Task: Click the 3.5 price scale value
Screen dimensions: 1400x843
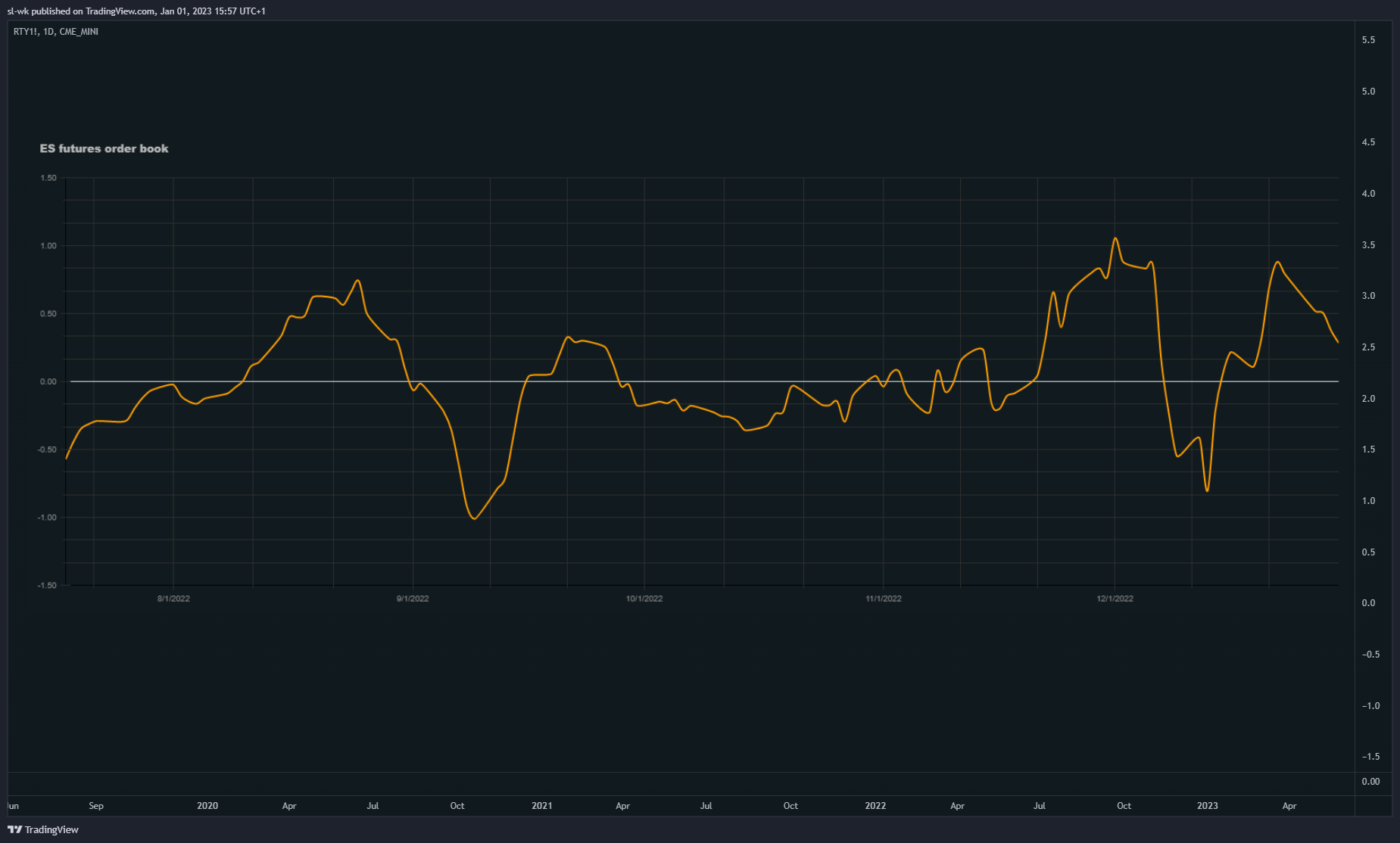Action: pyautogui.click(x=1368, y=245)
